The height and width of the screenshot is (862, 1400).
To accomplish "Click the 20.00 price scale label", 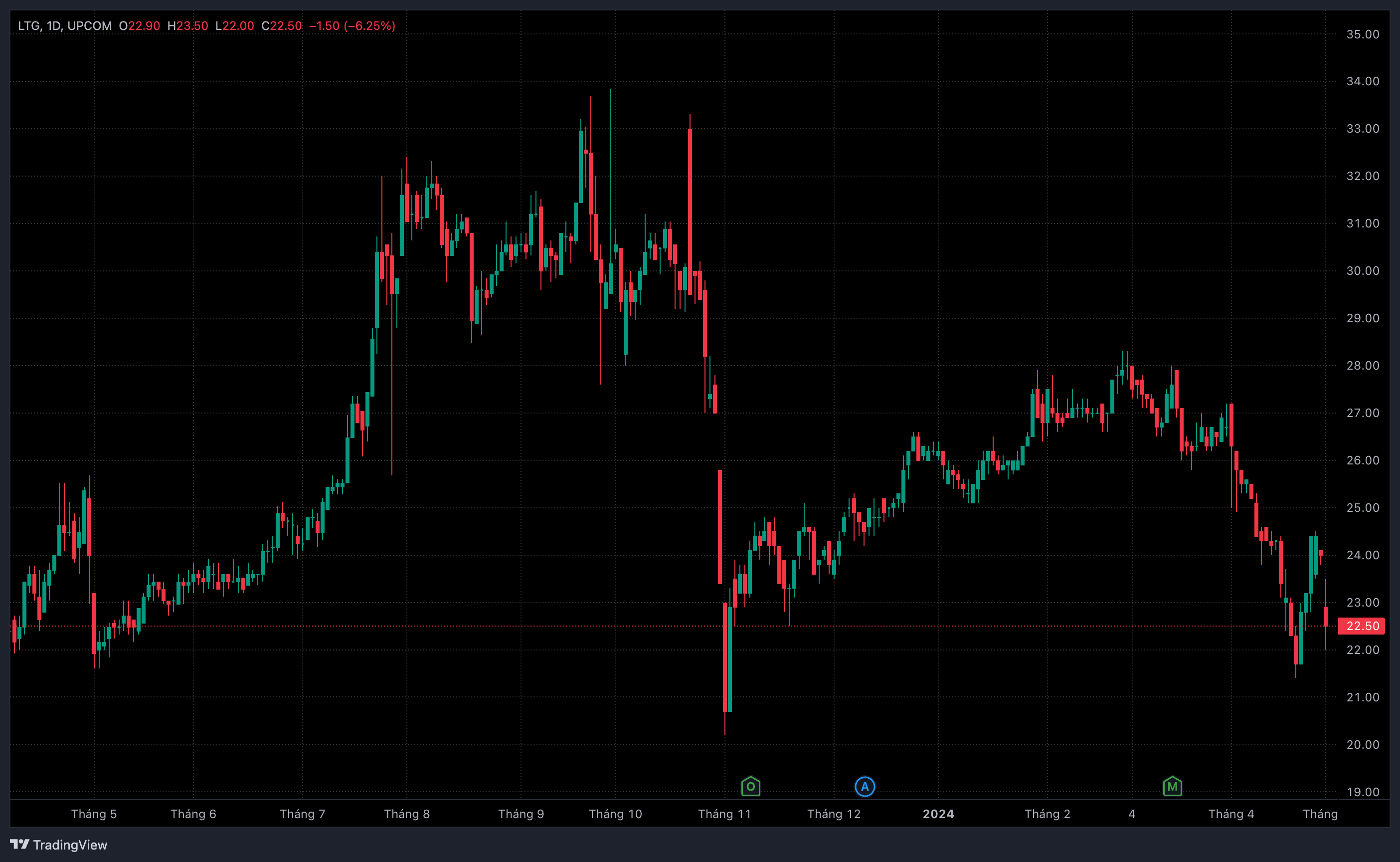I will click(1363, 744).
